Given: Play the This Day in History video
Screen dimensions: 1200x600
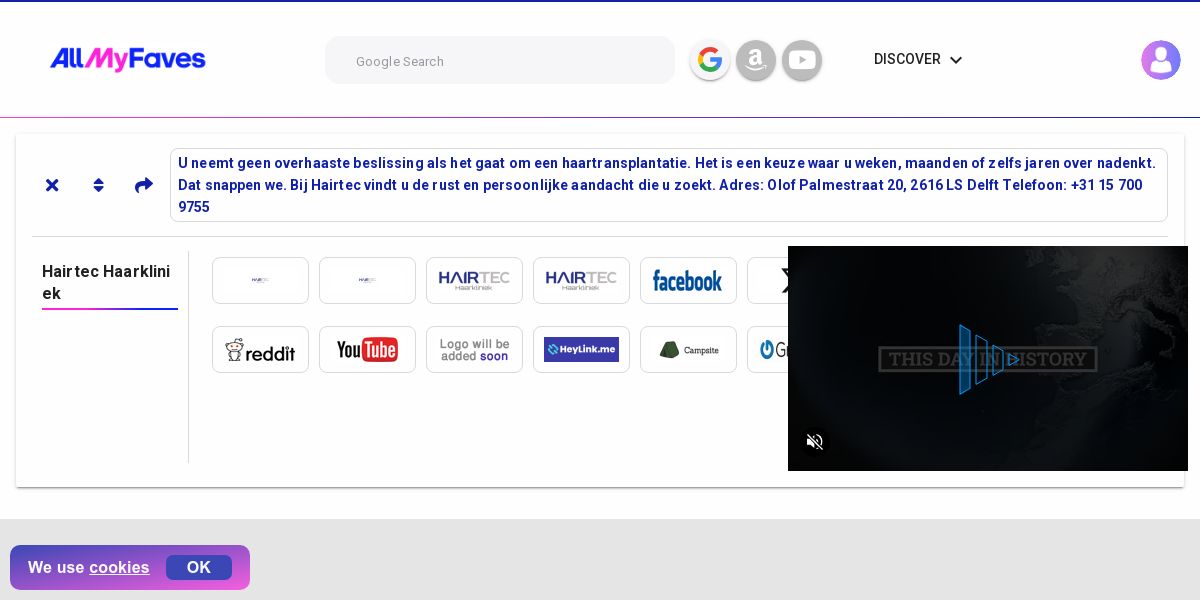Looking at the screenshot, I should pyautogui.click(x=988, y=358).
